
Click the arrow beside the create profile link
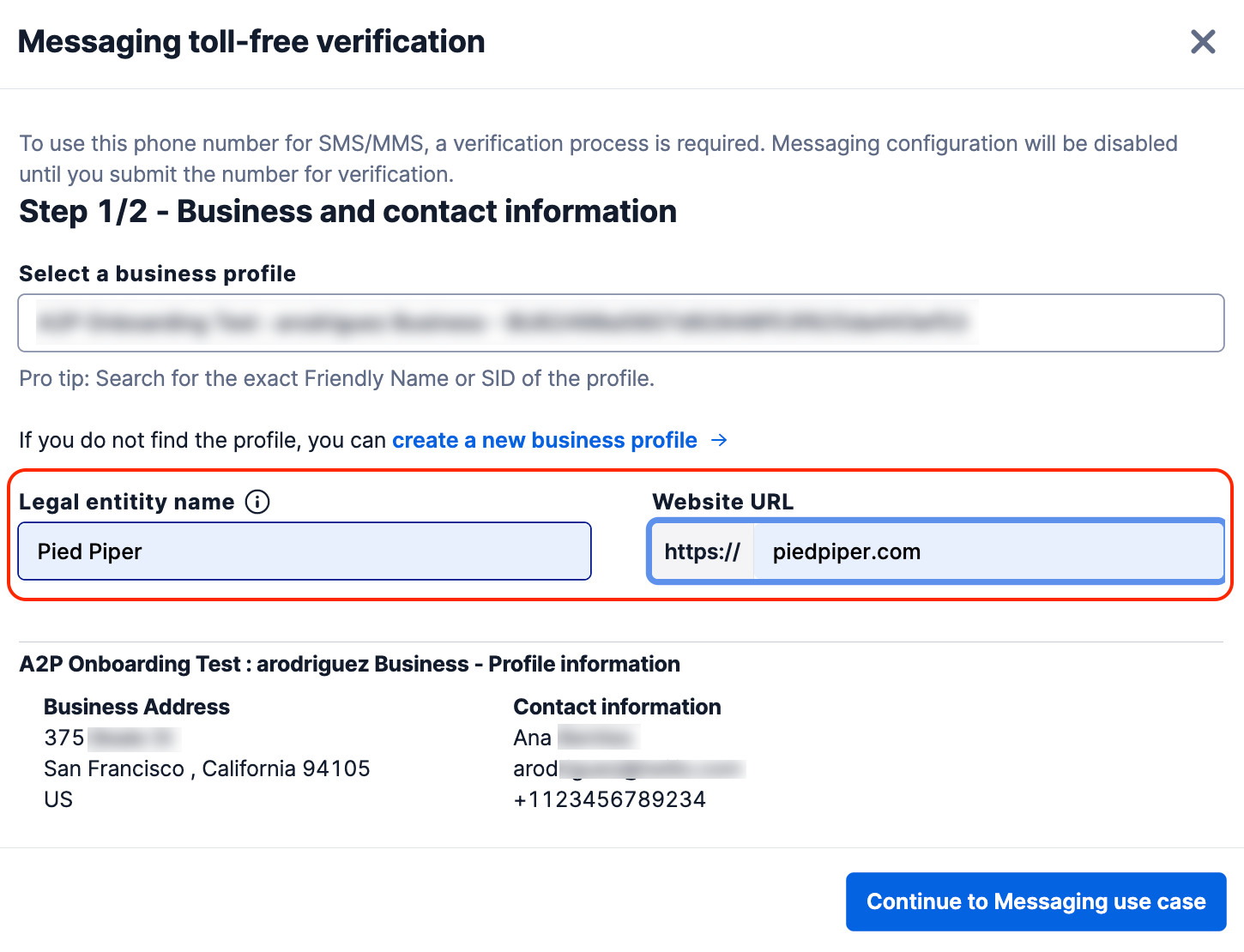click(721, 440)
